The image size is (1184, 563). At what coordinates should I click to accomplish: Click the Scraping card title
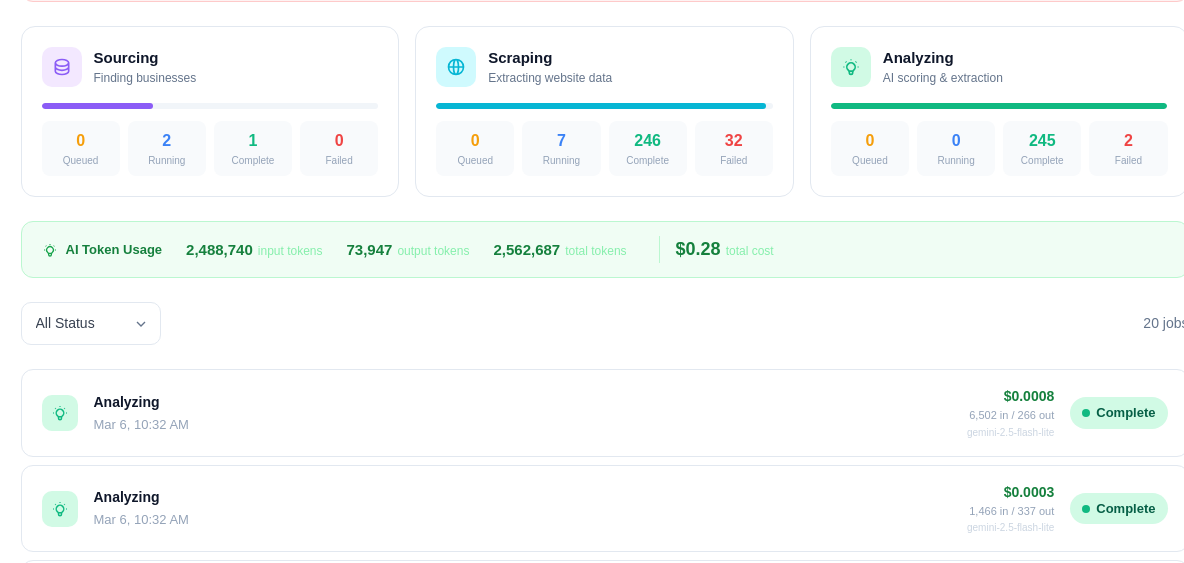pos(520,58)
